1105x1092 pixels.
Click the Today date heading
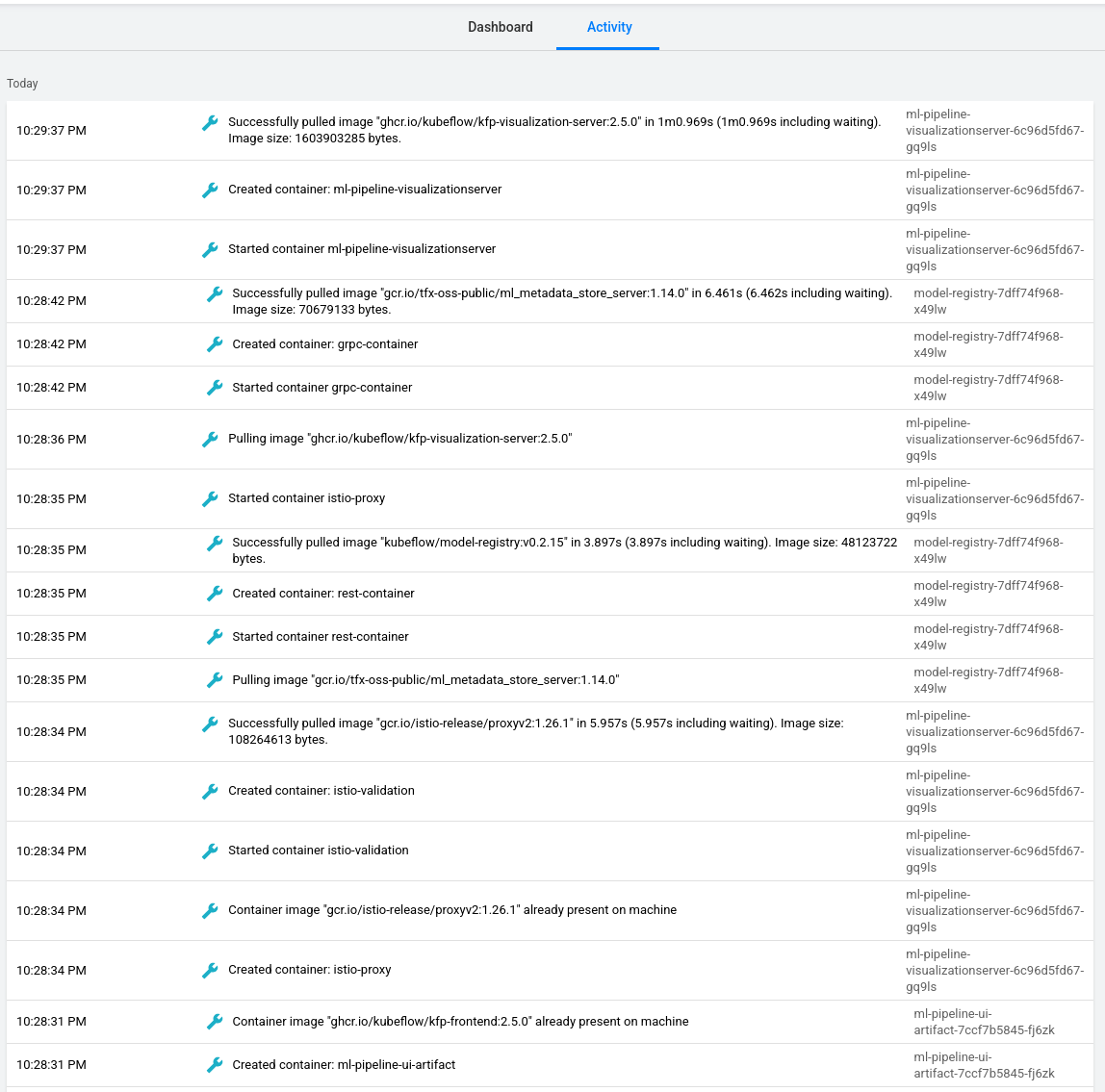[x=22, y=83]
